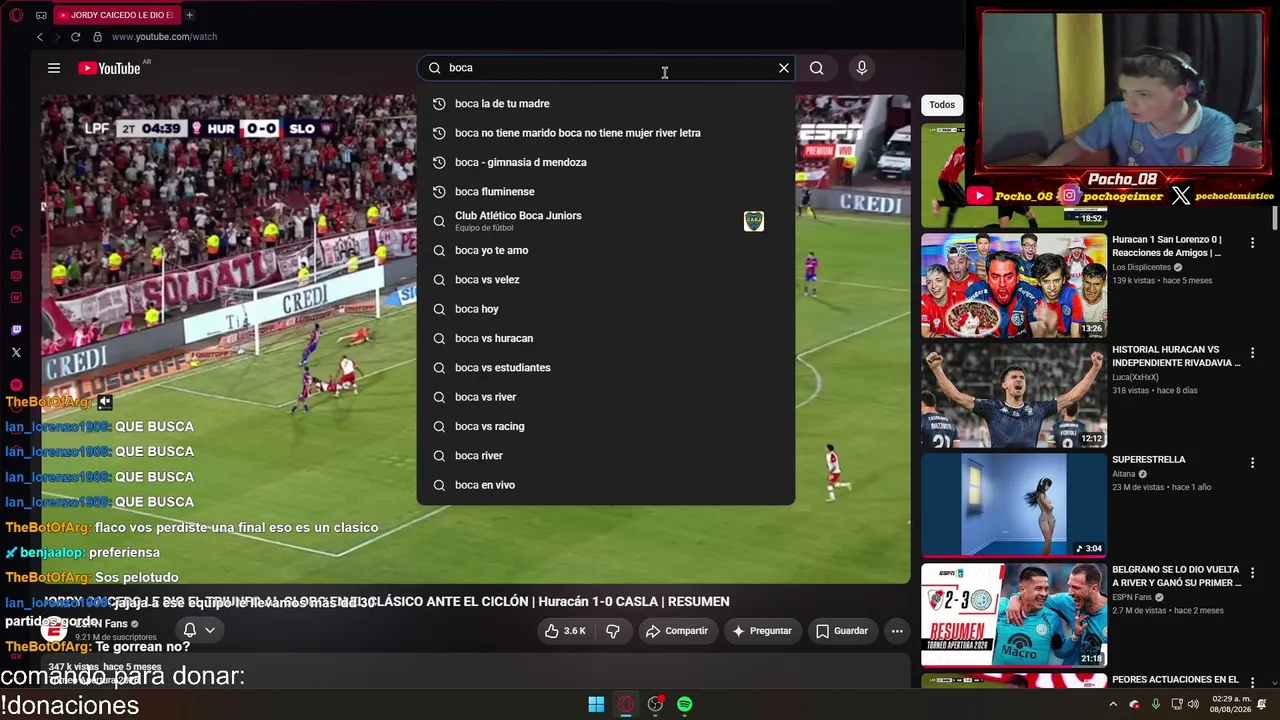Click the page scrollbar thumb near the top
1280x720 pixels.
[x=1275, y=218]
